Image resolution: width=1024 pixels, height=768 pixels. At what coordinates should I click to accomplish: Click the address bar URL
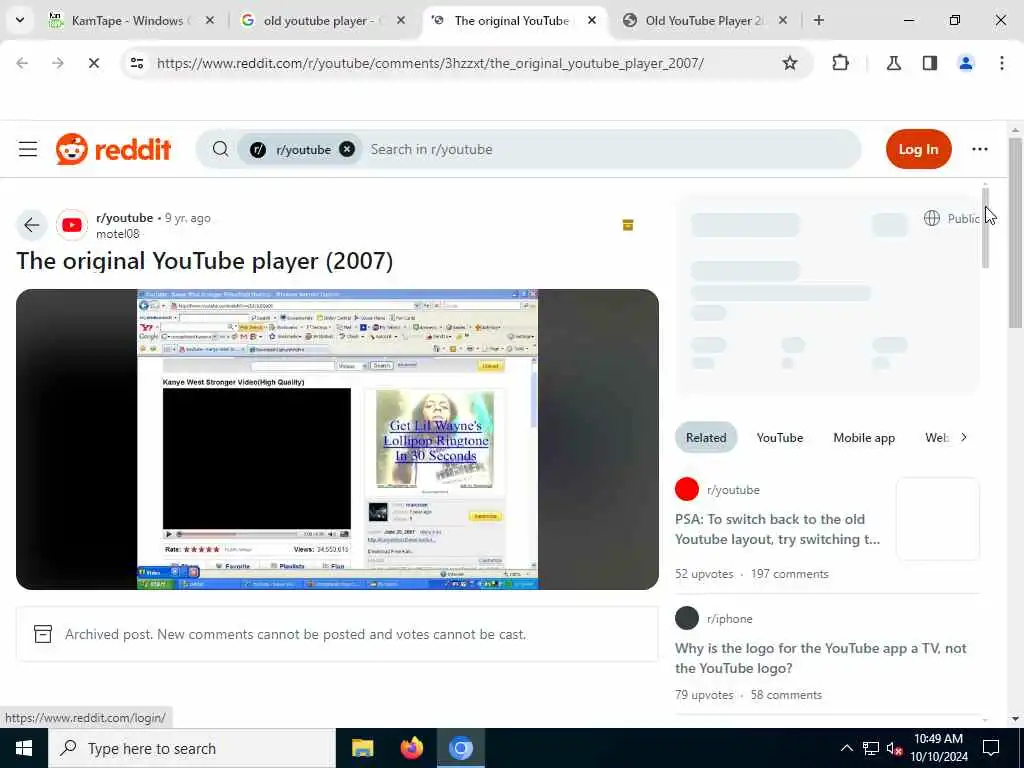pyautogui.click(x=430, y=63)
